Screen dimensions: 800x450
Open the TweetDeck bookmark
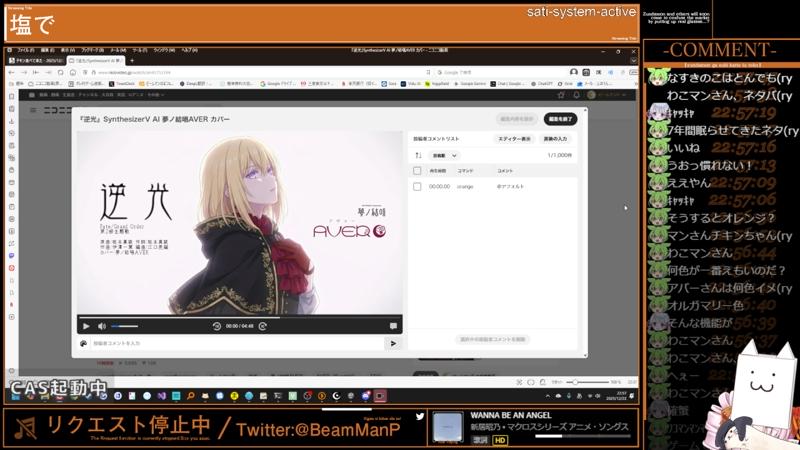click(x=122, y=84)
